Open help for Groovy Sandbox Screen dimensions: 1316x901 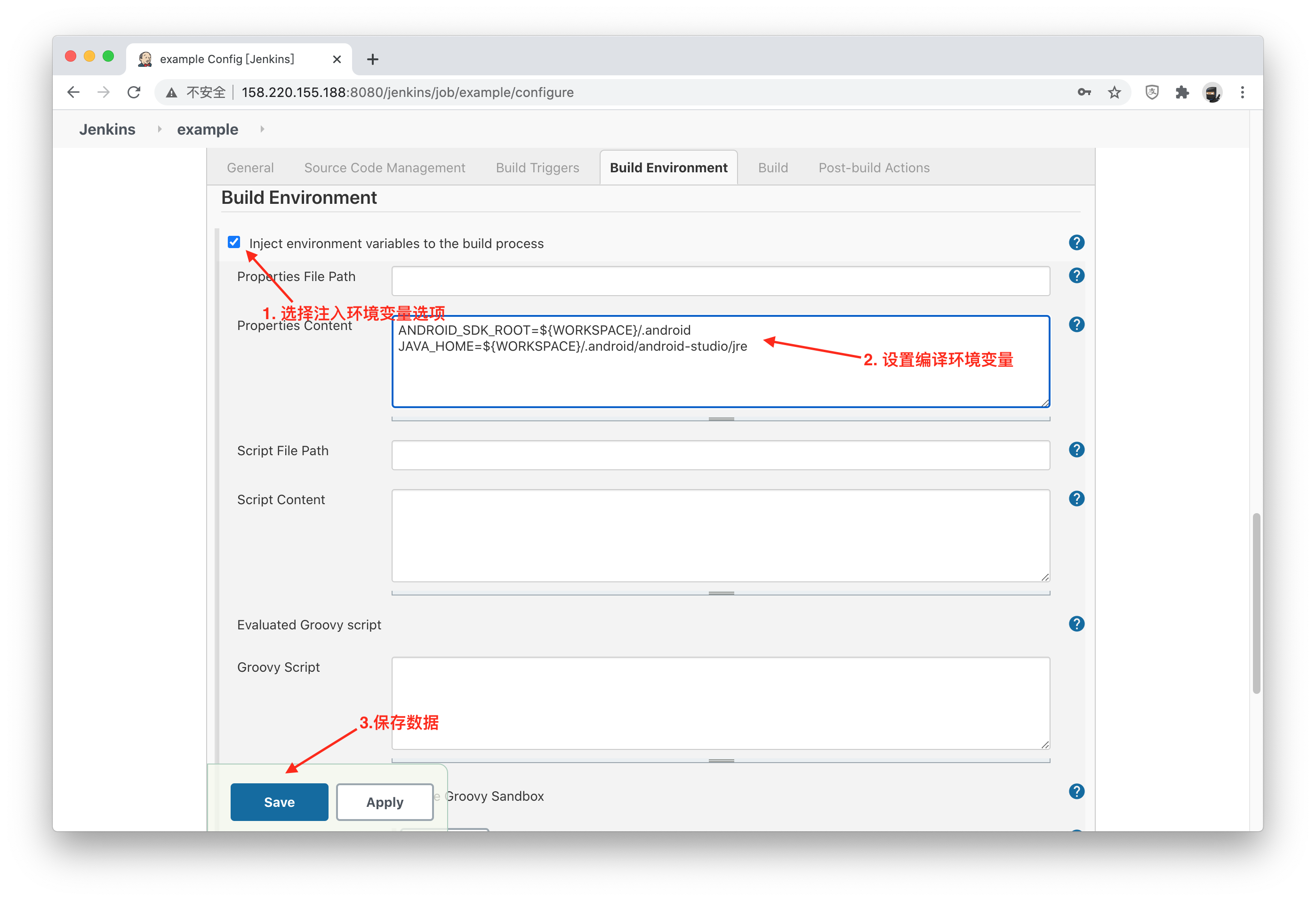pyautogui.click(x=1076, y=792)
